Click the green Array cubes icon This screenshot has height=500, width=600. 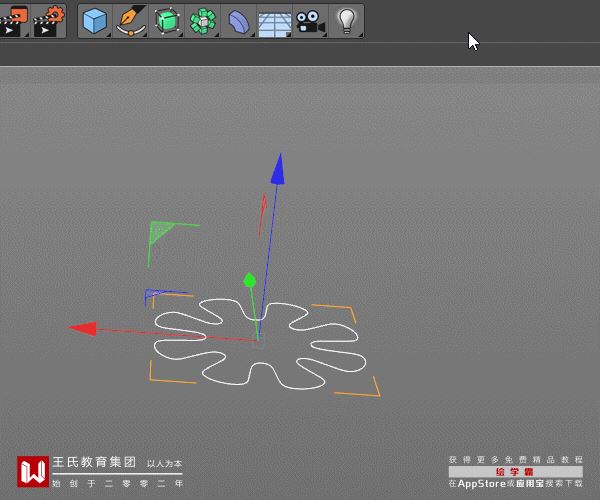[203, 21]
